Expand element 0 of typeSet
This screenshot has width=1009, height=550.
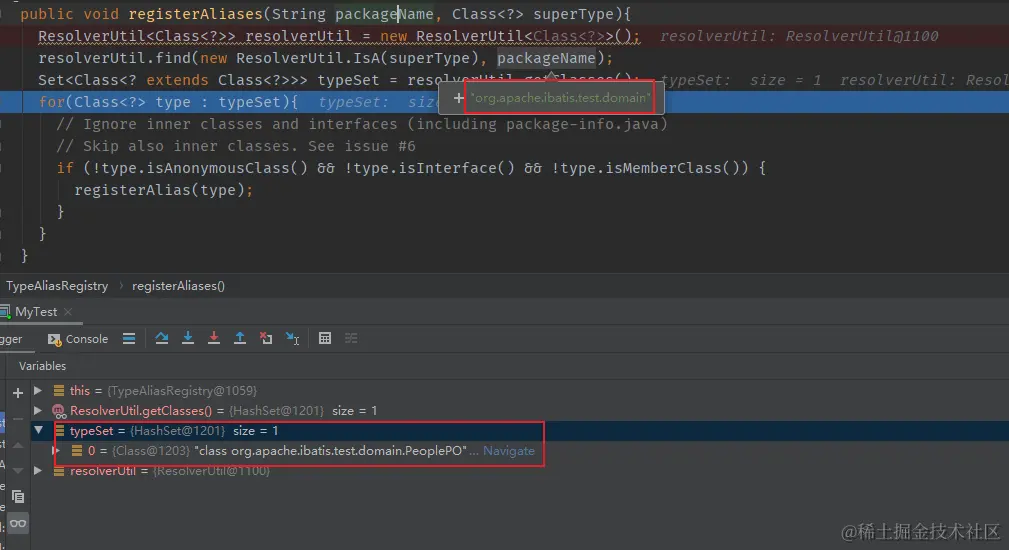click(x=56, y=451)
